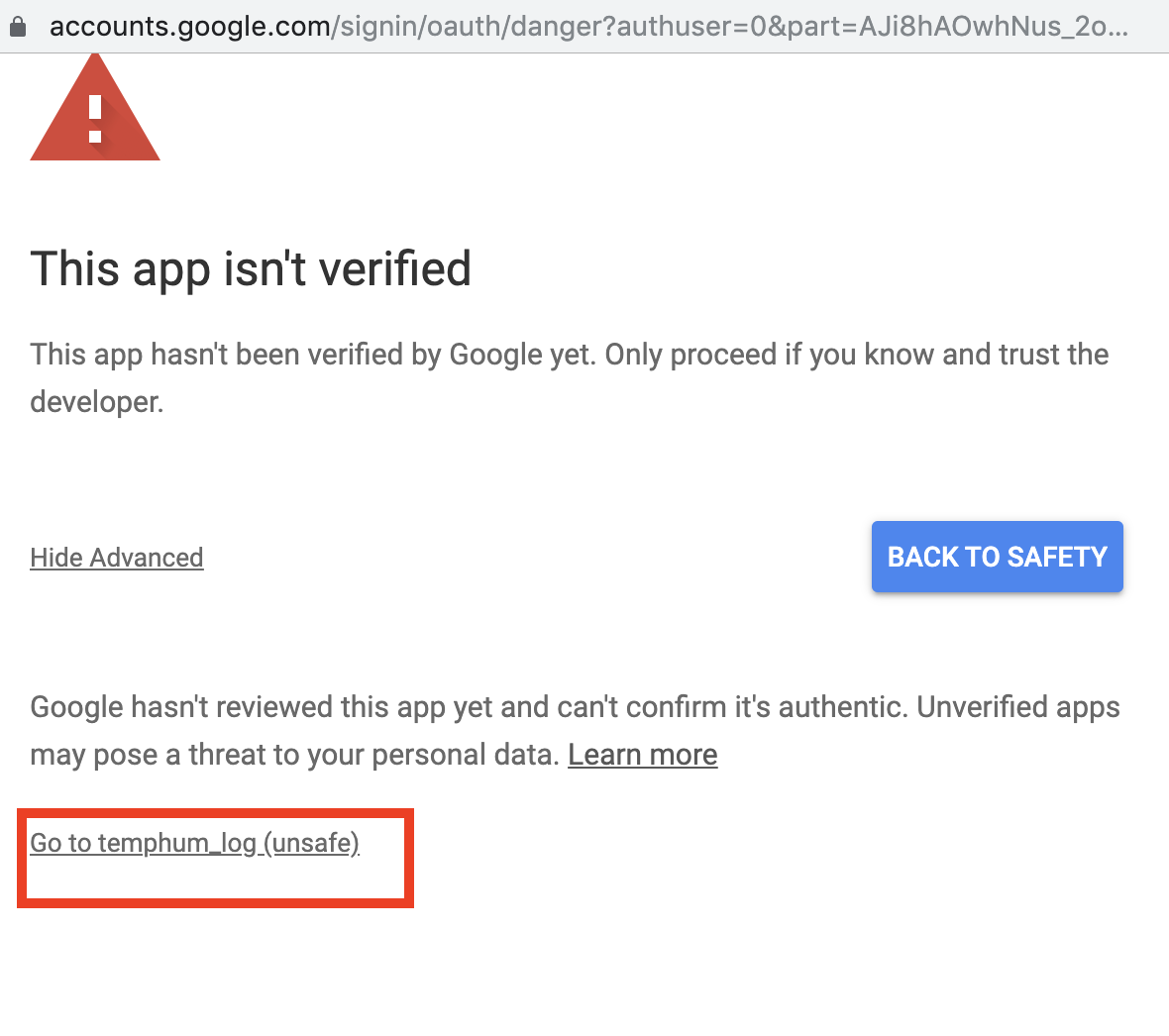
Task: Click the 'This app isn't verified' heading
Action: [x=251, y=268]
